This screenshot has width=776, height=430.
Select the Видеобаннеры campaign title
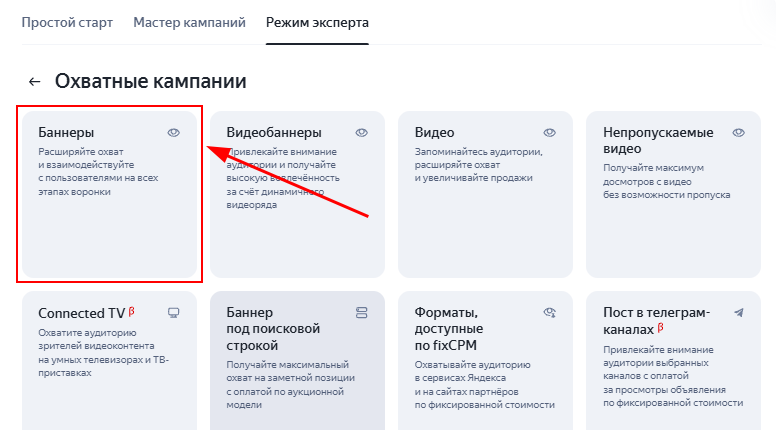point(274,132)
